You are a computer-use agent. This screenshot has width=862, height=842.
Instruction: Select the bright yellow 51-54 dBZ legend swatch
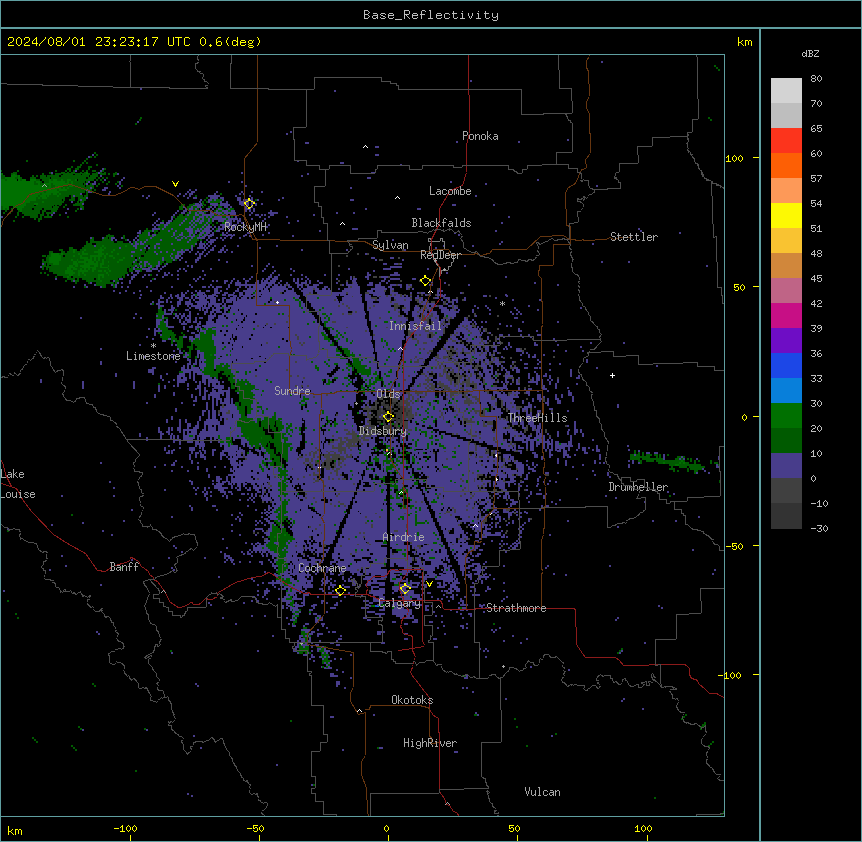[786, 215]
